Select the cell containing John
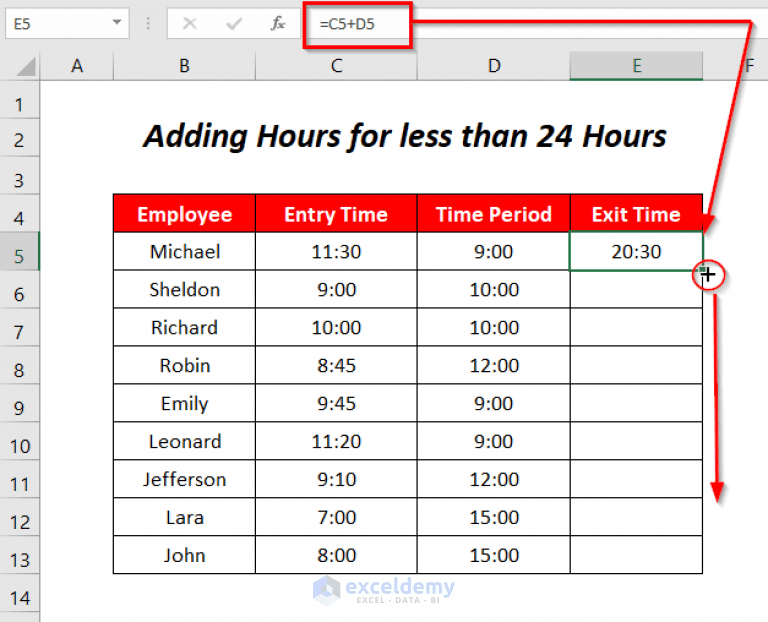The height and width of the screenshot is (622, 768). pyautogui.click(x=184, y=555)
